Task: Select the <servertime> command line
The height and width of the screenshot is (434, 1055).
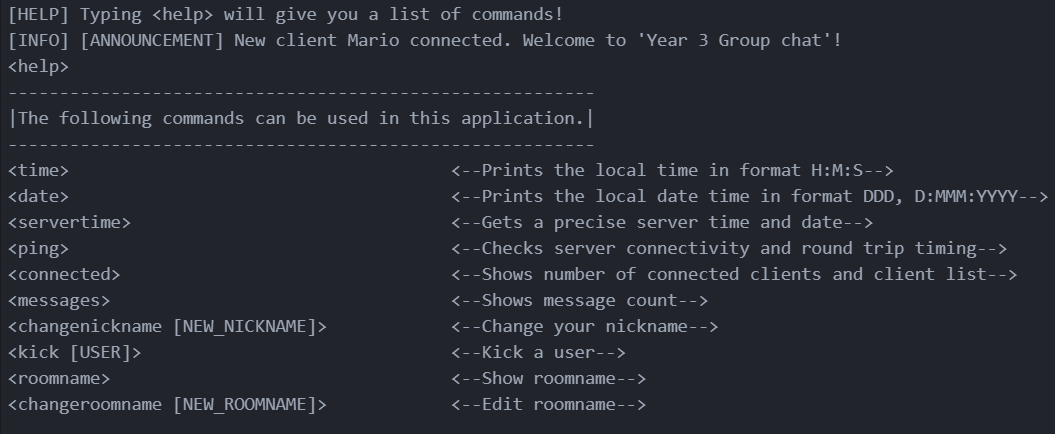Action: [x=69, y=223]
